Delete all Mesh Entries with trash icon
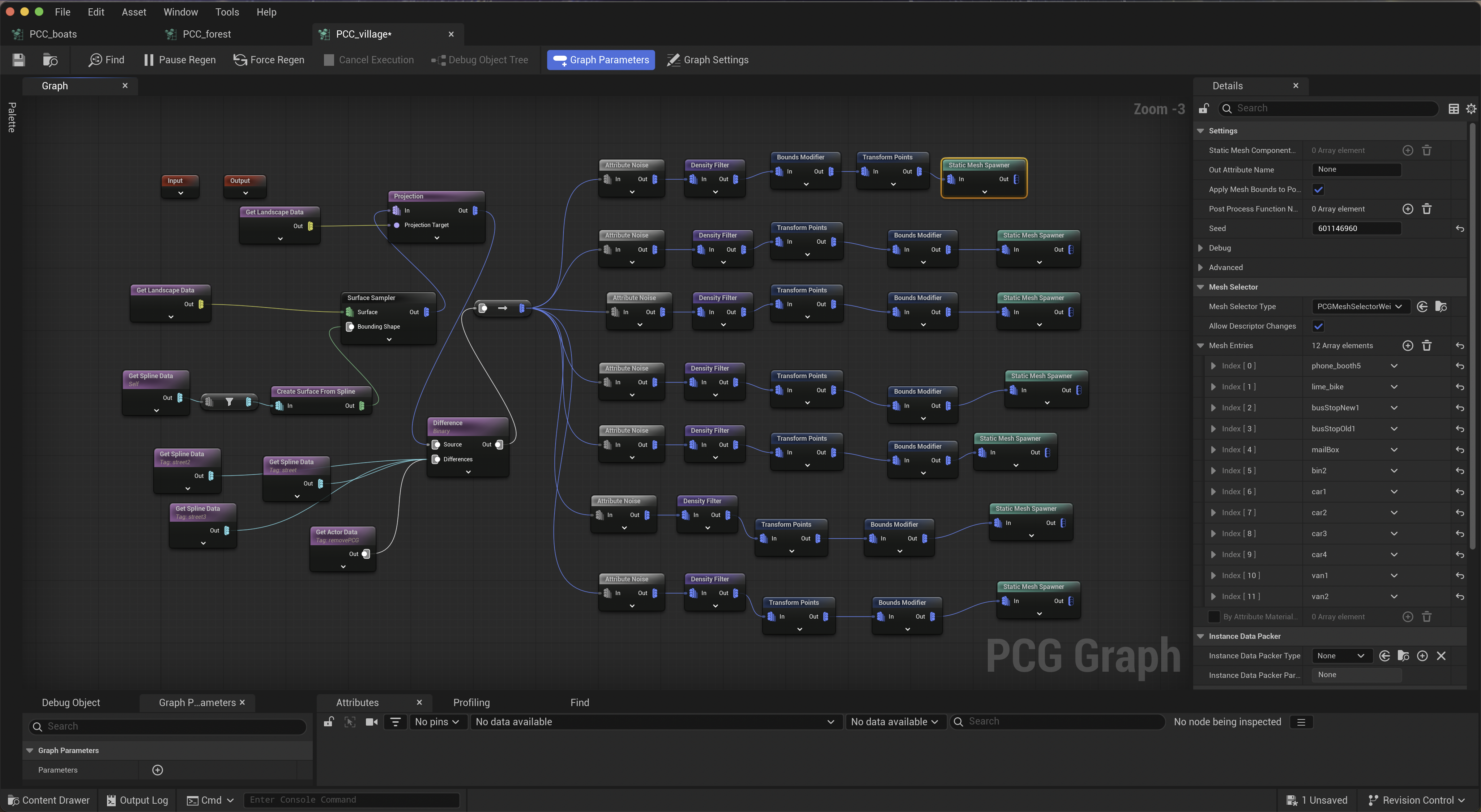1481x812 pixels. [x=1426, y=345]
